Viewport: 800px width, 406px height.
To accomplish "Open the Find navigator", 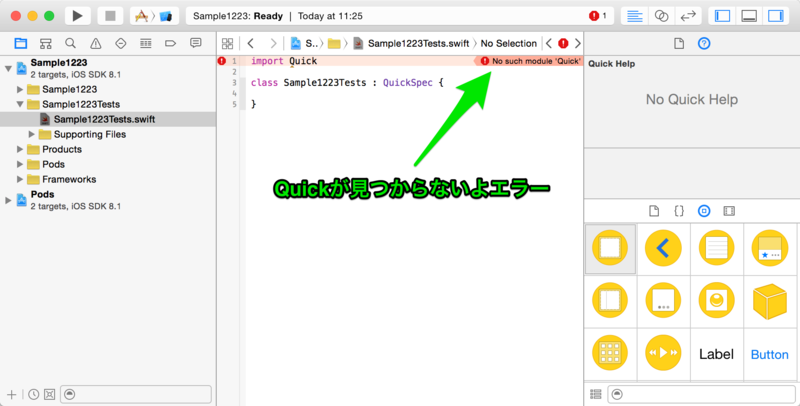I will [x=70, y=43].
